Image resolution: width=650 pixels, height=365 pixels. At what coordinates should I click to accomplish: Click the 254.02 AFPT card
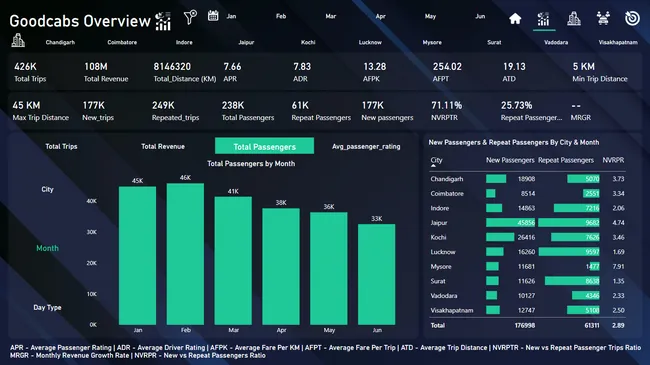pyautogui.click(x=447, y=72)
